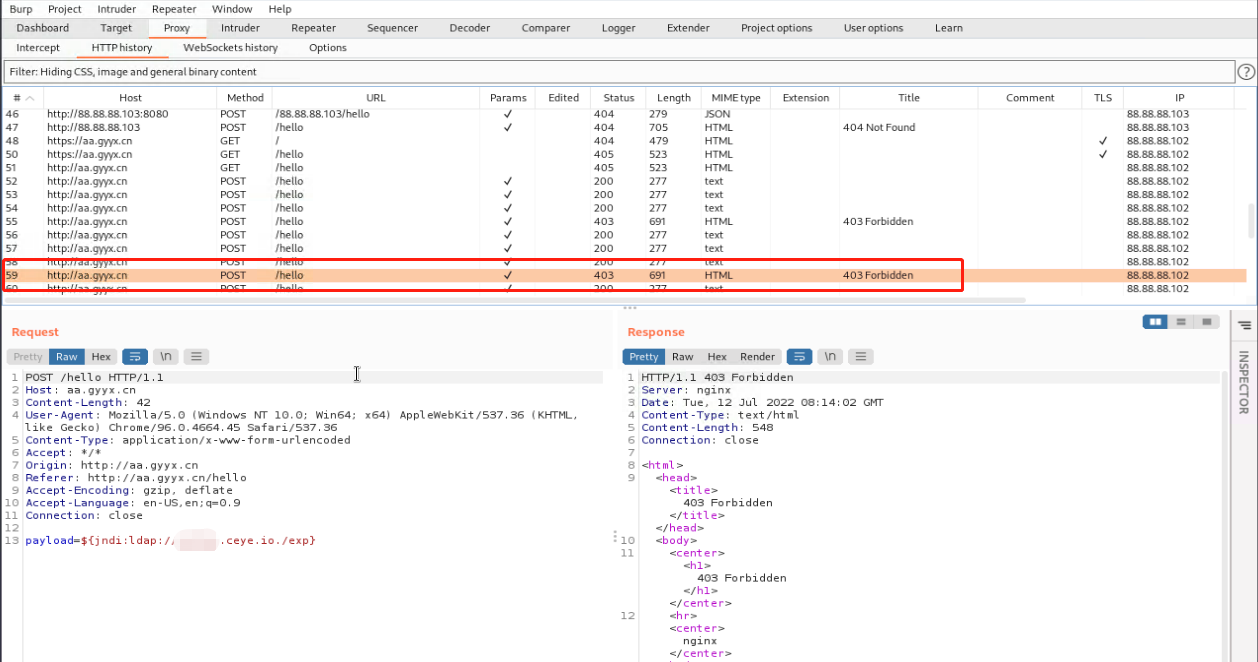Sort by the # column arrow
The height and width of the screenshot is (662, 1258).
click(x=30, y=98)
